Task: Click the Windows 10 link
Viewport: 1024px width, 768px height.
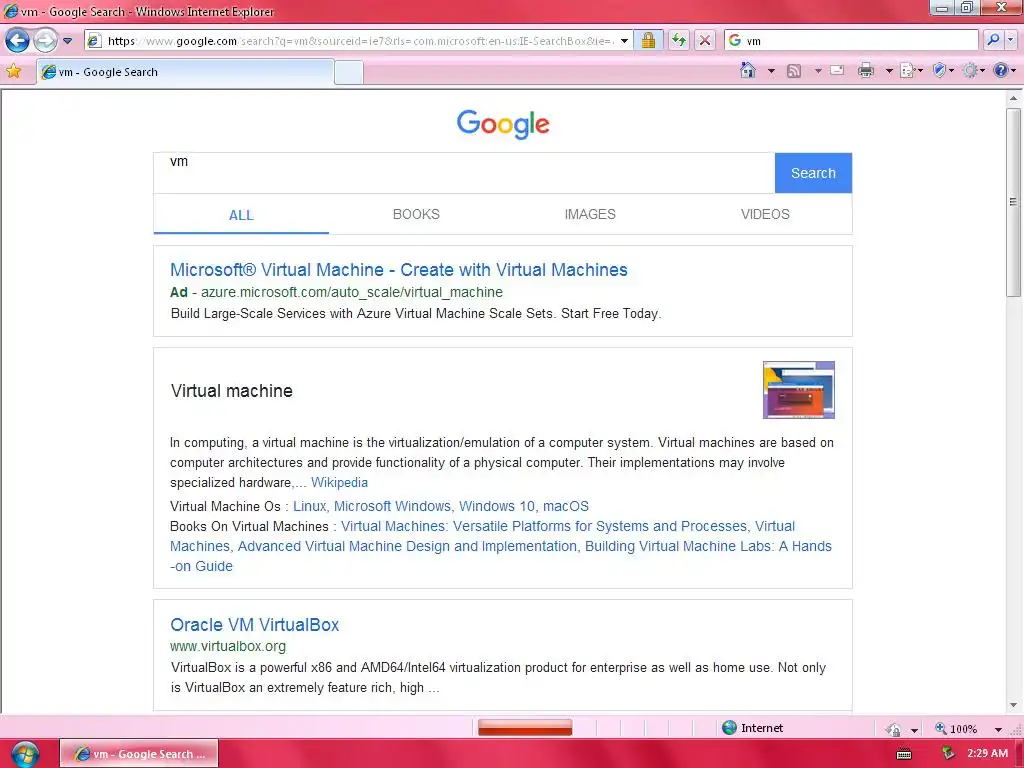Action: [496, 506]
